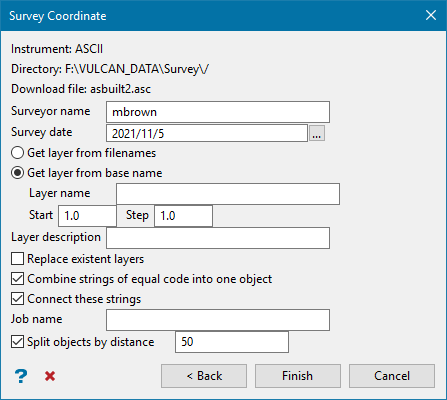Image resolution: width=447 pixels, height=400 pixels.
Task: Click the red X clear icon
Action: [x=50, y=376]
